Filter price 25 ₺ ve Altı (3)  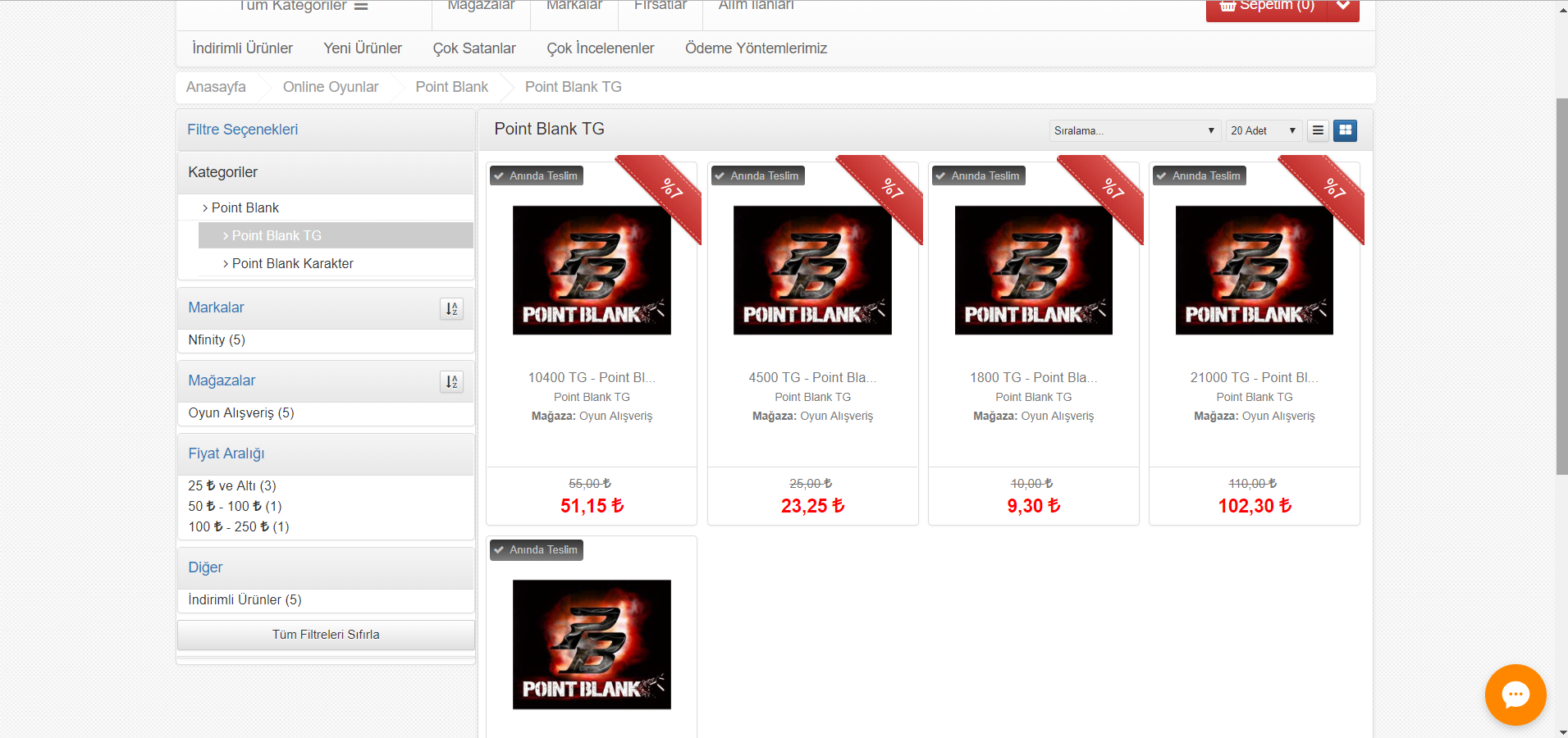[x=232, y=485]
